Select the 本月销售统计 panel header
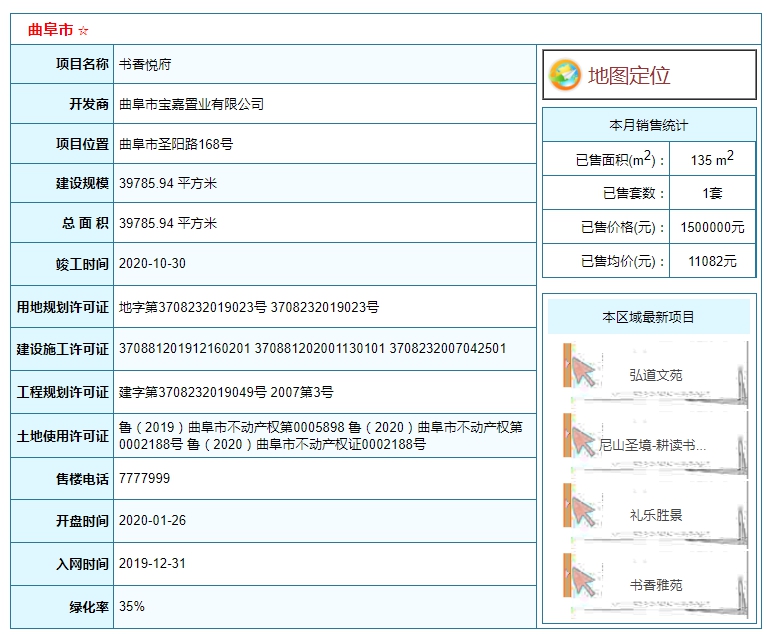The width and height of the screenshot is (767, 635). tap(649, 125)
